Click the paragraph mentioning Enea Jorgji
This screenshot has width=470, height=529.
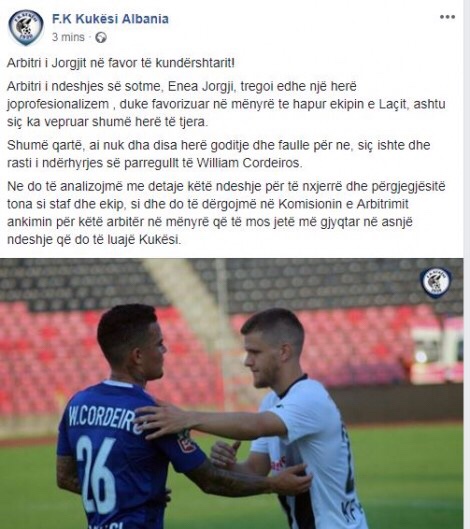[226, 104]
